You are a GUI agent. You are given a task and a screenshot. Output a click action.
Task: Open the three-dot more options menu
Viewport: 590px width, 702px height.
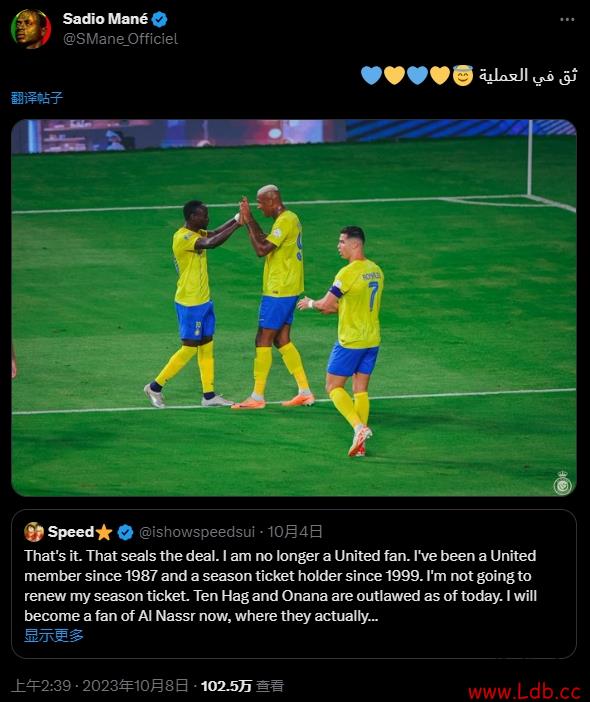point(567,19)
